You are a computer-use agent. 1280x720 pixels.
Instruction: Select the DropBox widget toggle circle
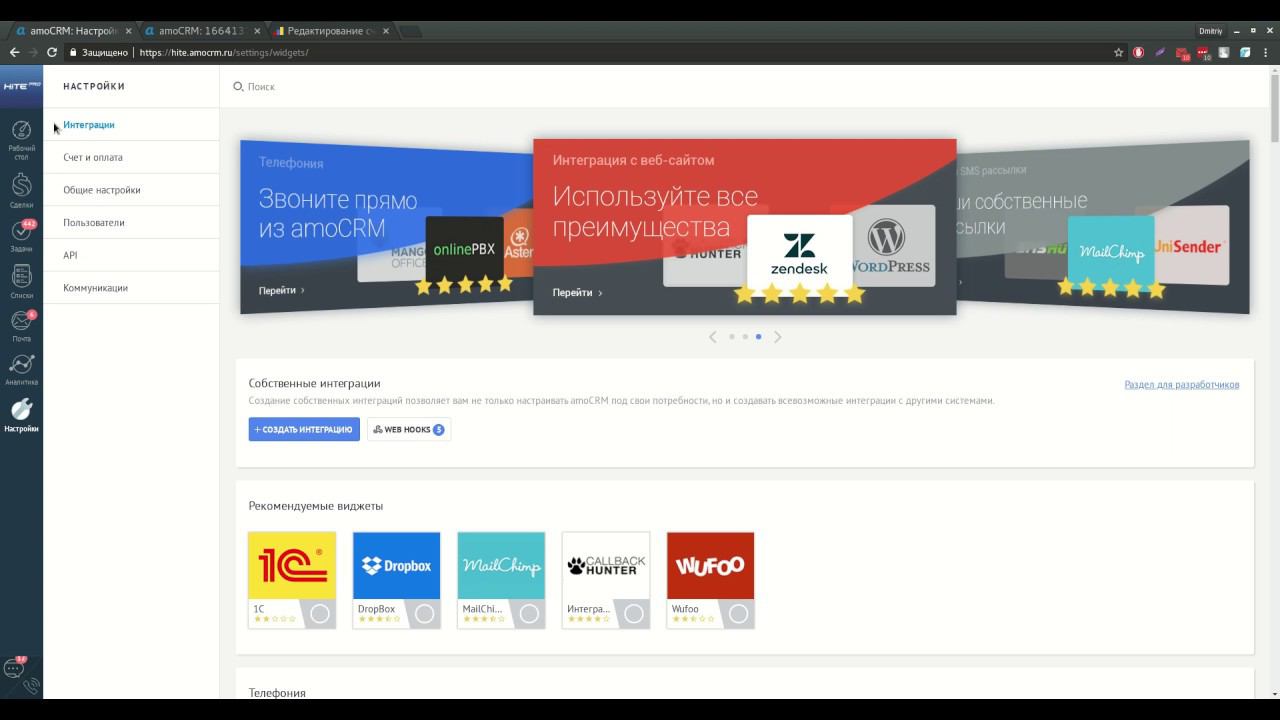pyautogui.click(x=424, y=613)
